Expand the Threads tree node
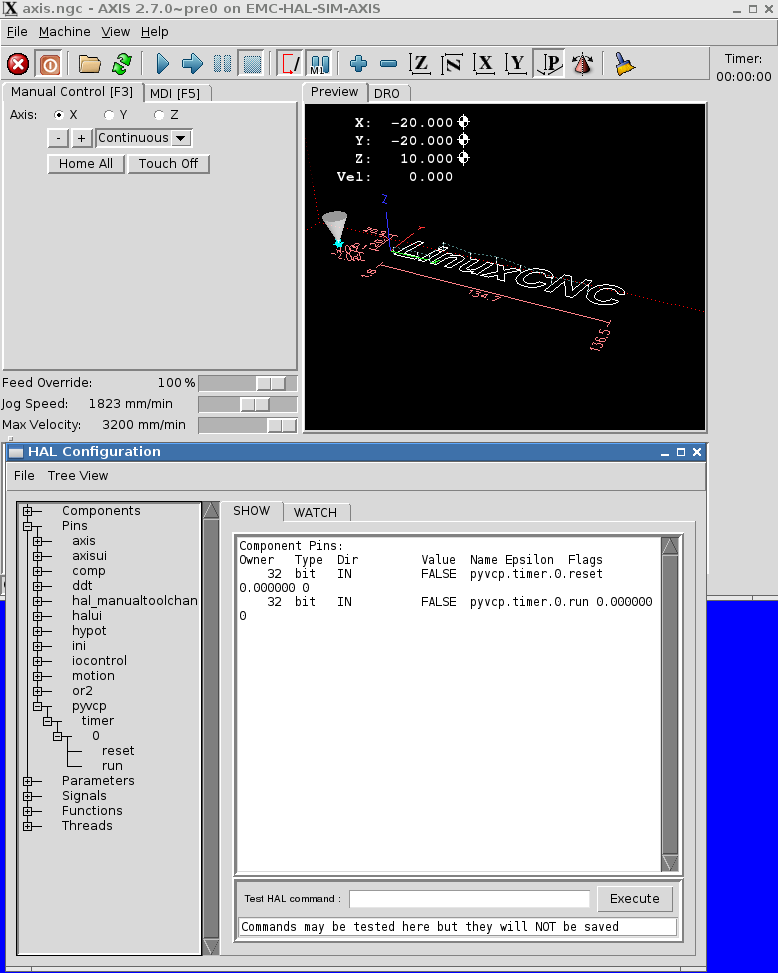Image resolution: width=778 pixels, height=973 pixels. point(27,826)
